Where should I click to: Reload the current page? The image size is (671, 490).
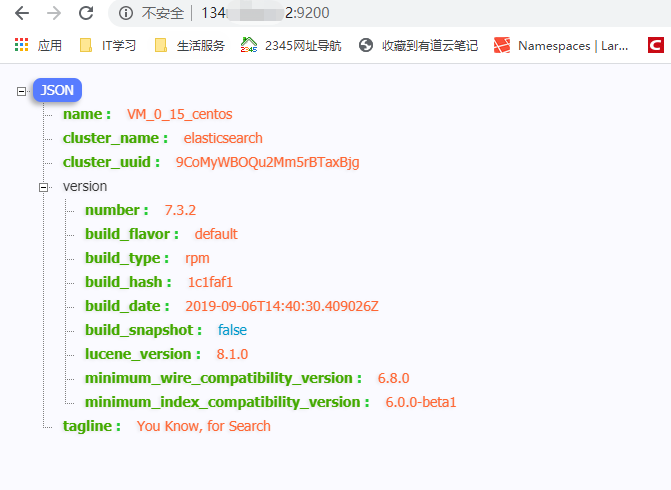point(86,13)
